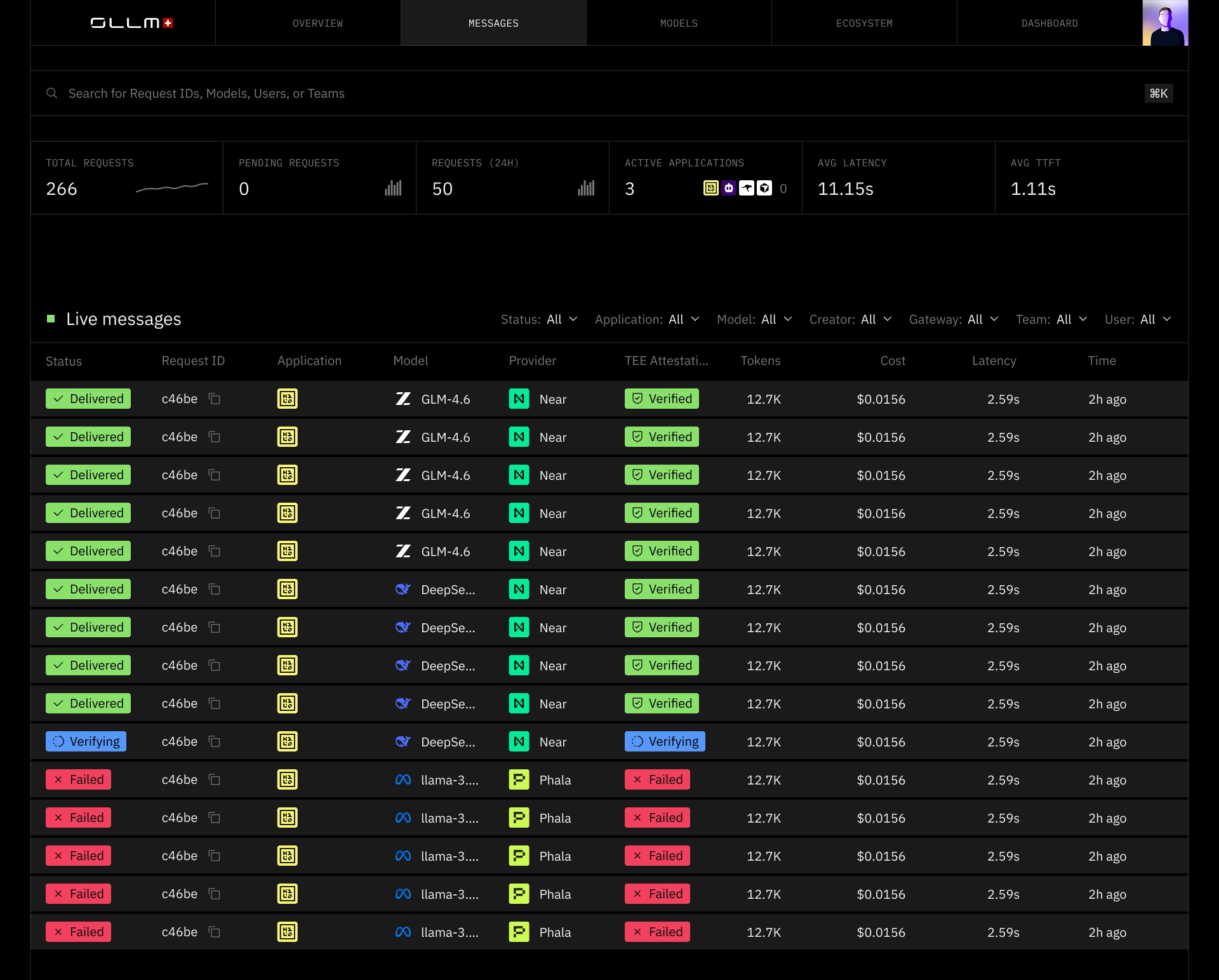The width and height of the screenshot is (1219, 980).
Task: Open the user profile avatar
Action: [1165, 23]
